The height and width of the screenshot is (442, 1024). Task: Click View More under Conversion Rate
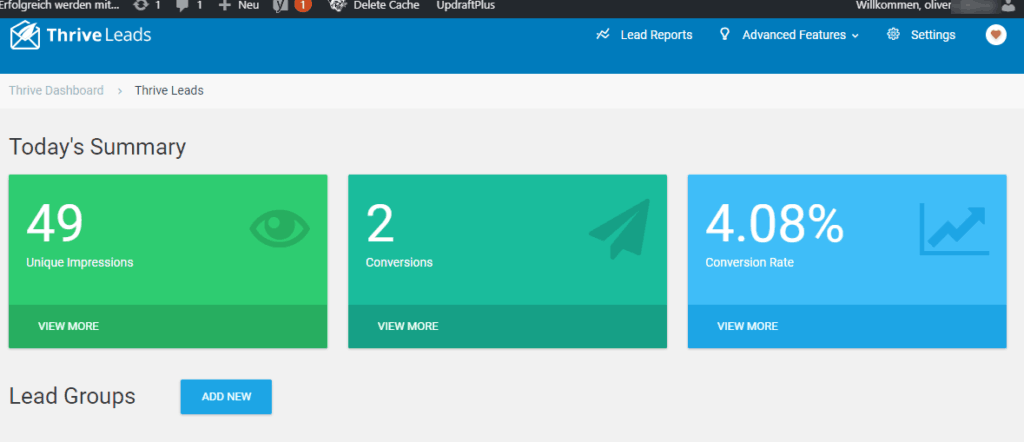coord(748,326)
